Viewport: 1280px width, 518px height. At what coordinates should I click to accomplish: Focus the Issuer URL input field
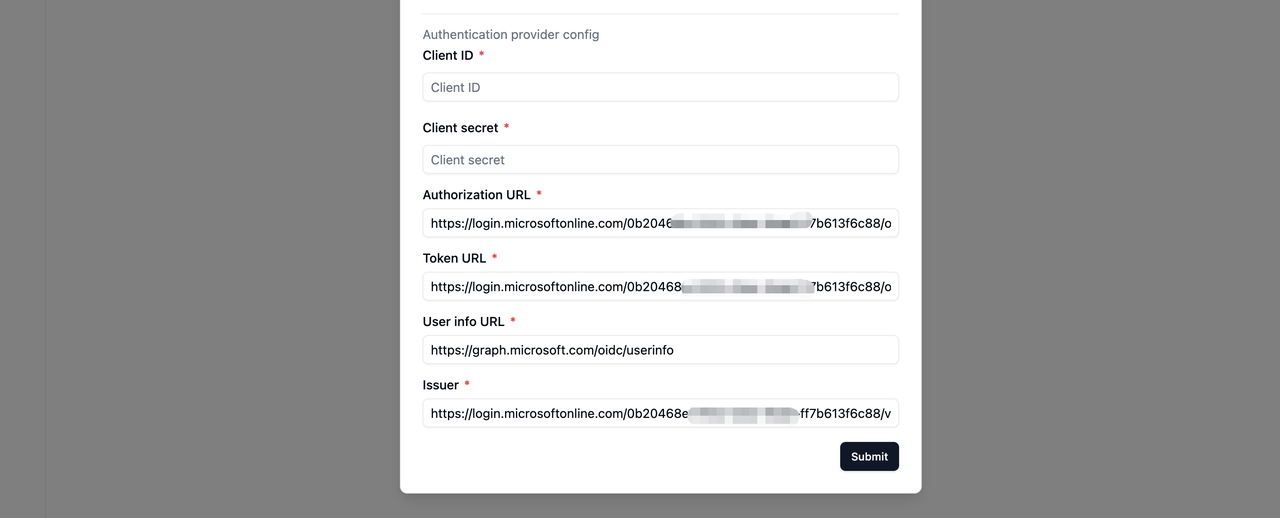click(660, 413)
